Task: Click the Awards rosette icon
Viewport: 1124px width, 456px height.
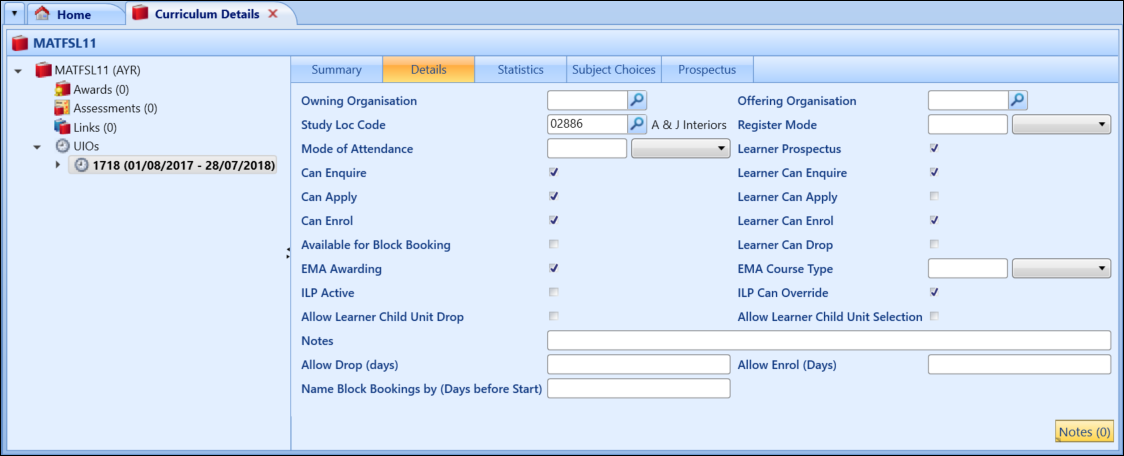Action: click(x=62, y=90)
